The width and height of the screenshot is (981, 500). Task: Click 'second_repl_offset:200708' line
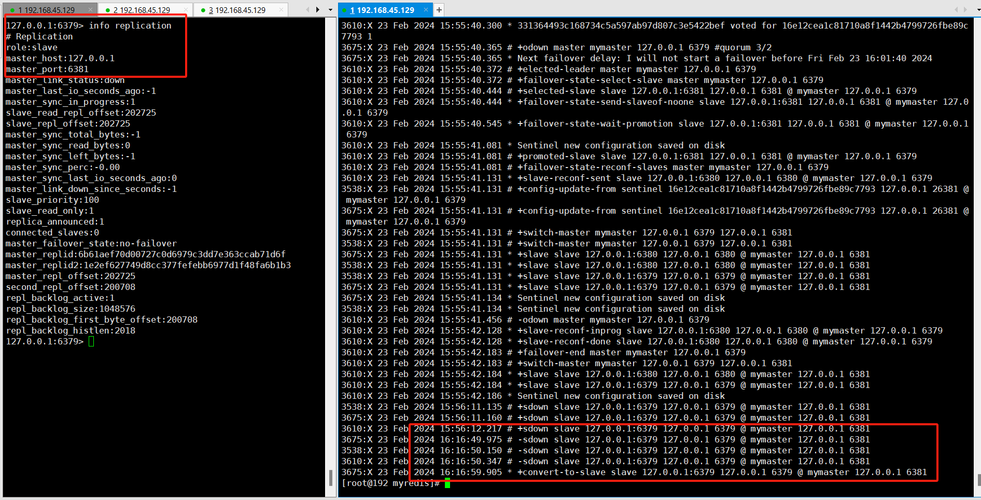tap(71, 287)
